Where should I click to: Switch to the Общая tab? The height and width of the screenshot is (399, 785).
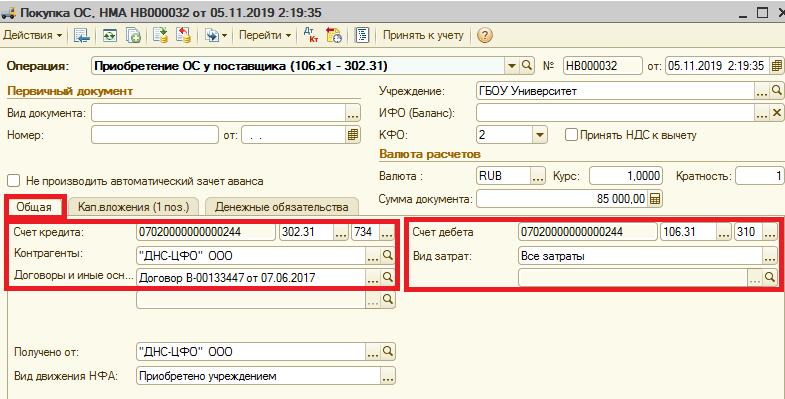tap(35, 207)
